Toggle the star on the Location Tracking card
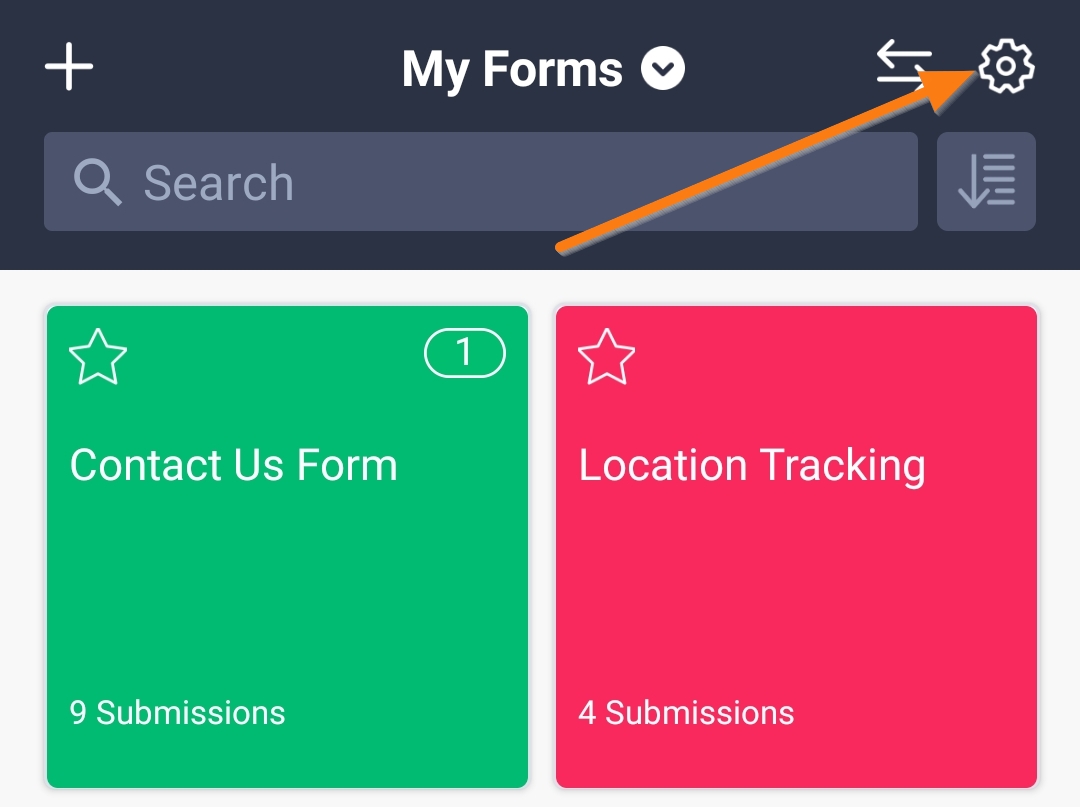1080x807 pixels. pyautogui.click(x=607, y=358)
